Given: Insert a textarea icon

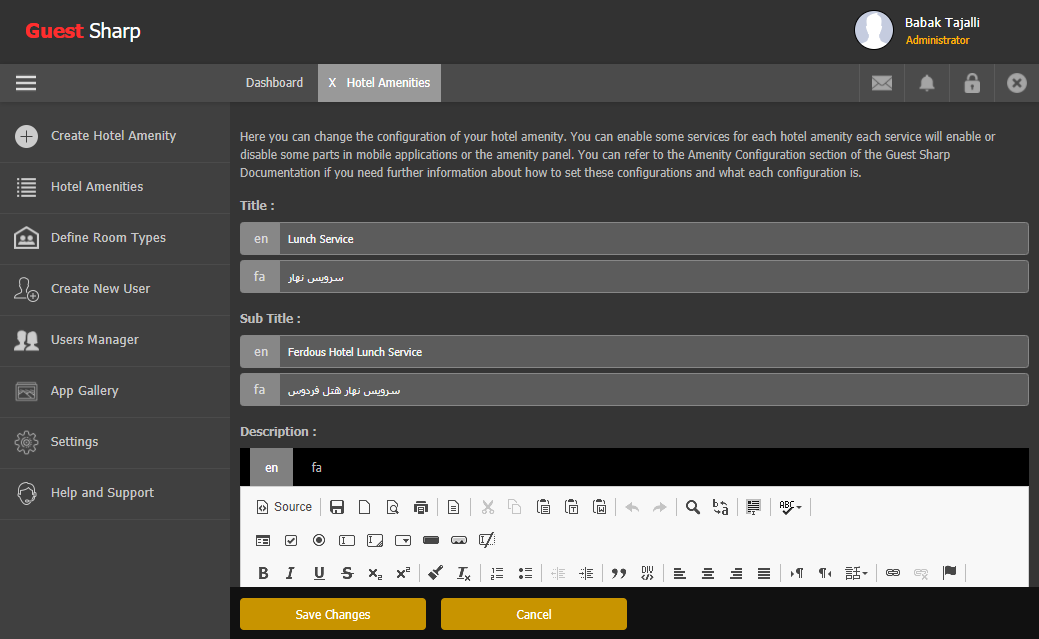Looking at the screenshot, I should coord(375,540).
